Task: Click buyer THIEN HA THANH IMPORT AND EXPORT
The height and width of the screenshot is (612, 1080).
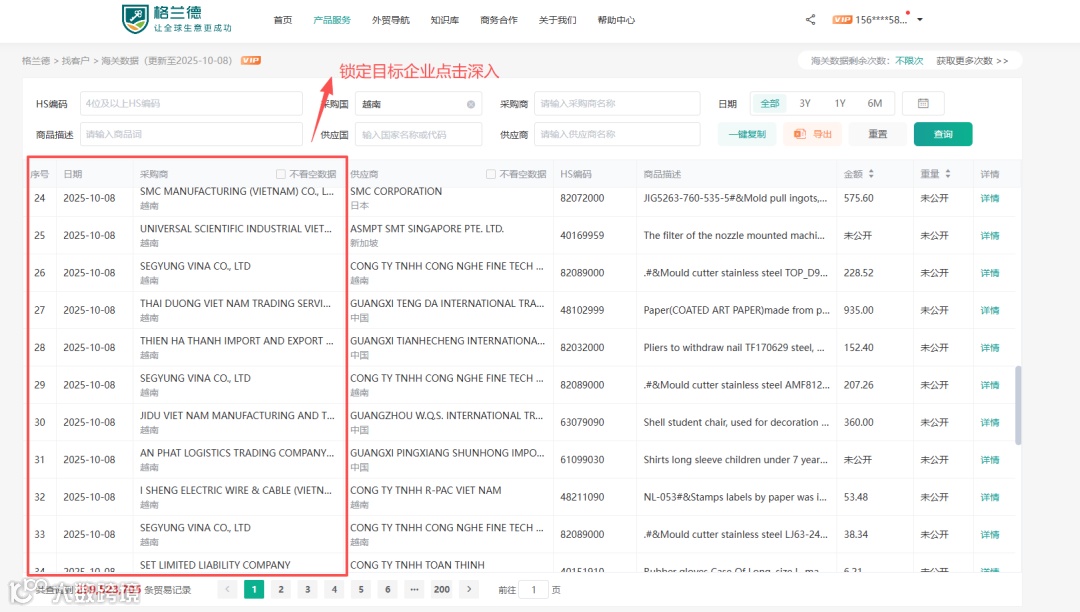Action: click(x=237, y=341)
